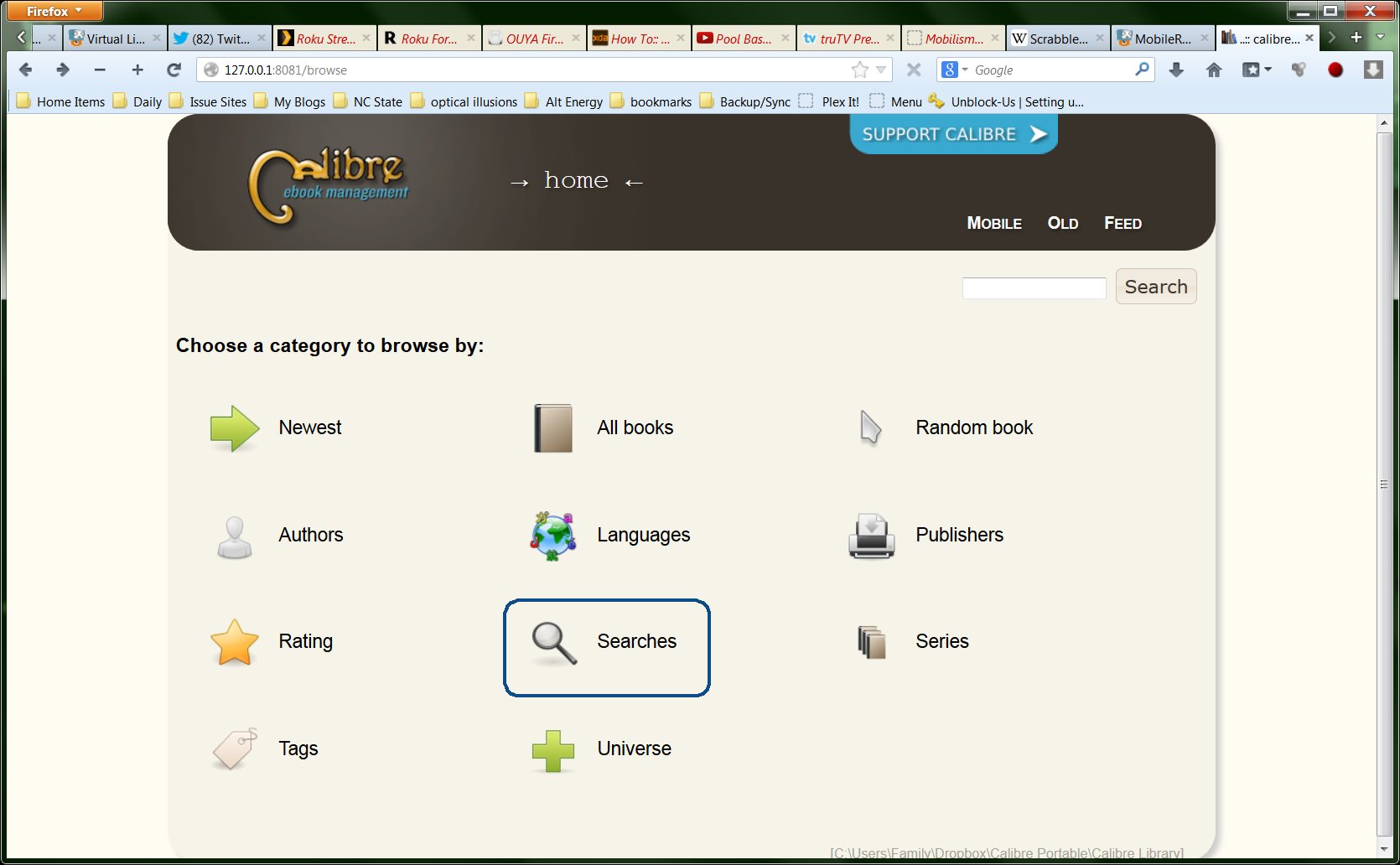Viewport: 1400px width, 865px height.
Task: Zoom in with the plus toolbar icon
Action: click(137, 70)
